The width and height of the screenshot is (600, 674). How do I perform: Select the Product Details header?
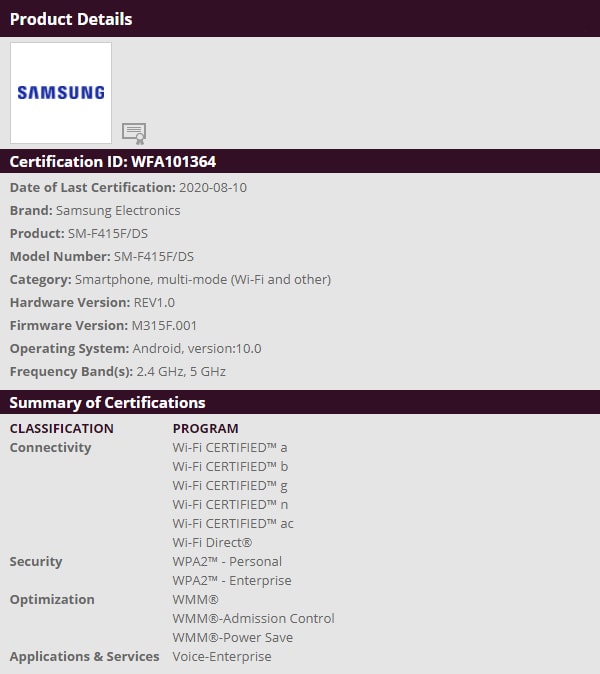pos(71,19)
